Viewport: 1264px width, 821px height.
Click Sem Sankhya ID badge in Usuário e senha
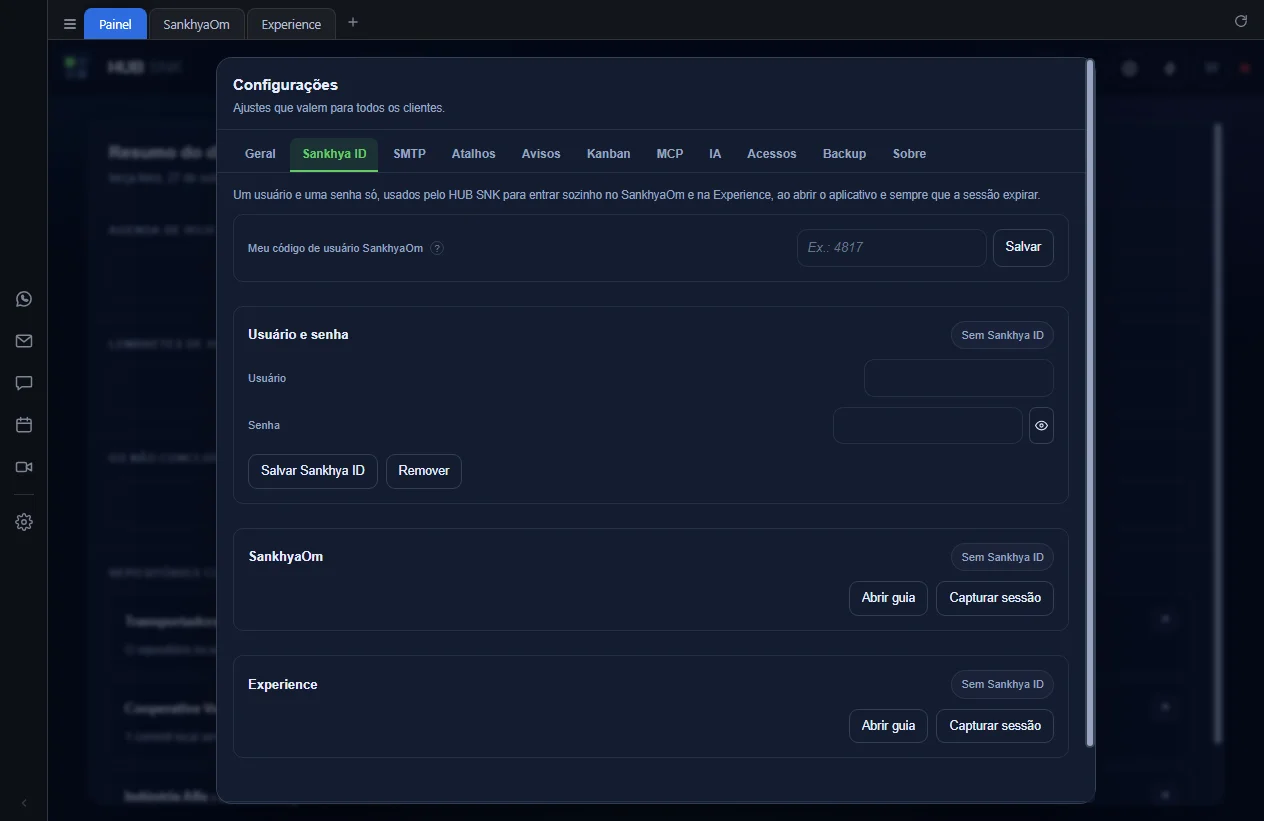click(x=1002, y=335)
